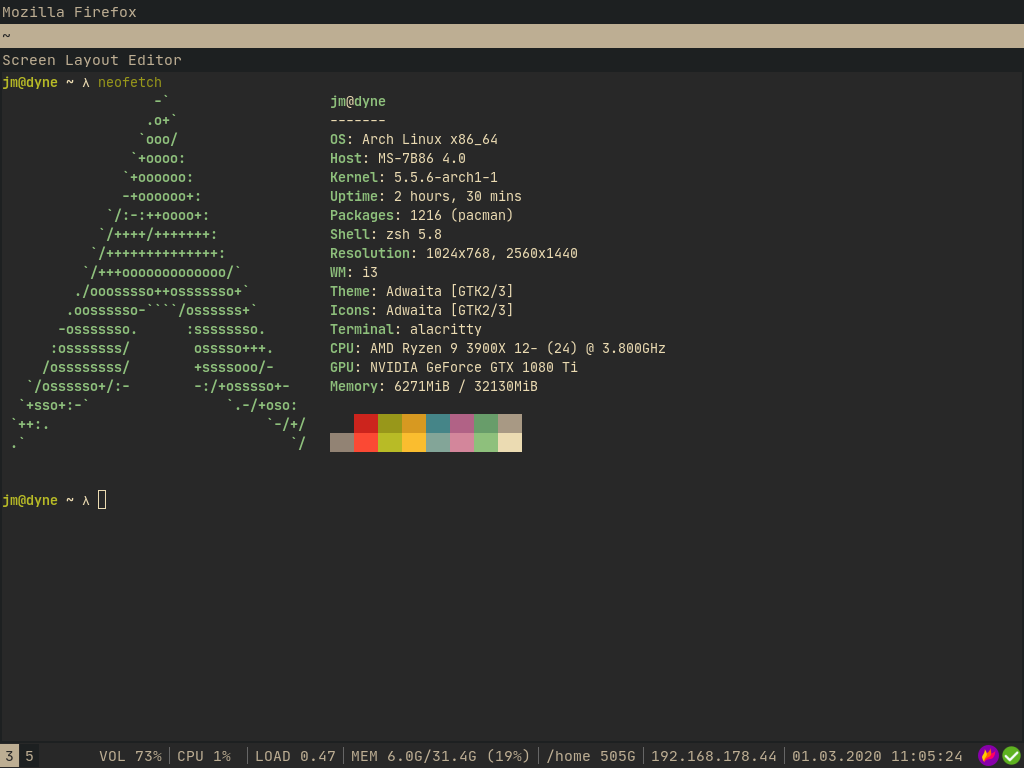Switch to workspace 3
The width and height of the screenshot is (1024, 768).
point(9,756)
